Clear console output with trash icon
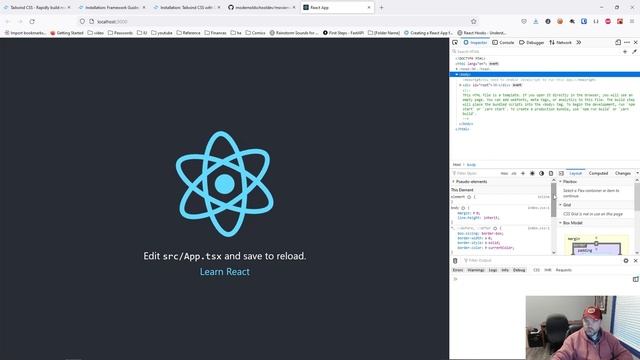Screen dimensions: 640x360 click(x=455, y=260)
